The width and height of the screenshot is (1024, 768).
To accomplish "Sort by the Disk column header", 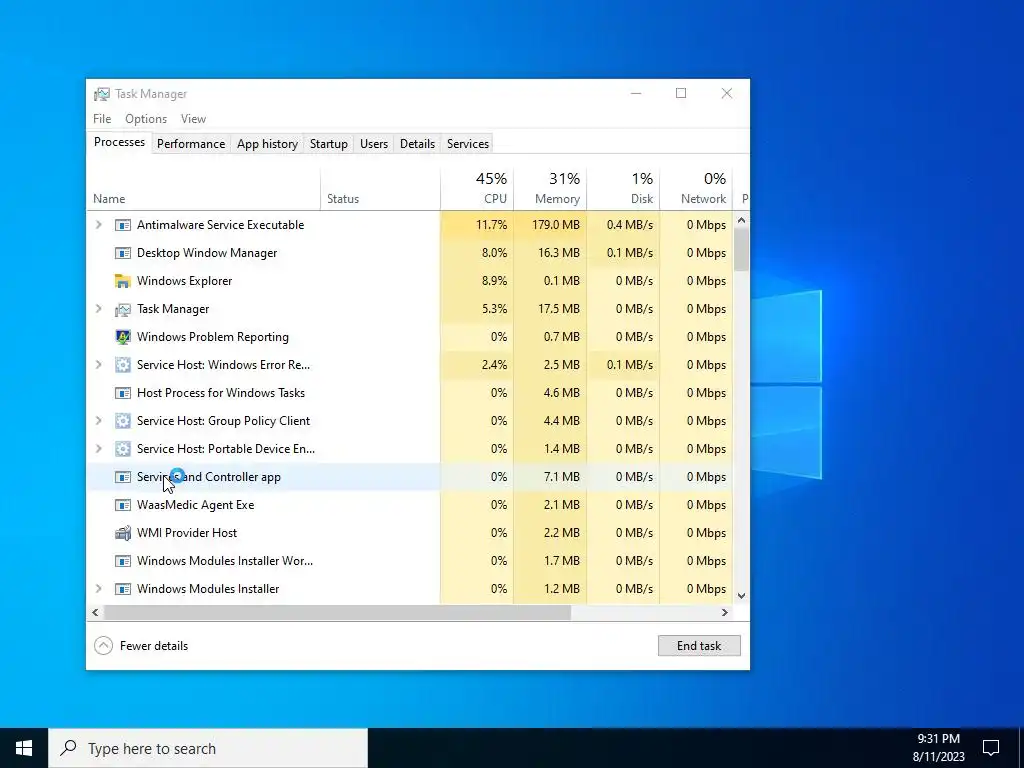I will [x=624, y=189].
